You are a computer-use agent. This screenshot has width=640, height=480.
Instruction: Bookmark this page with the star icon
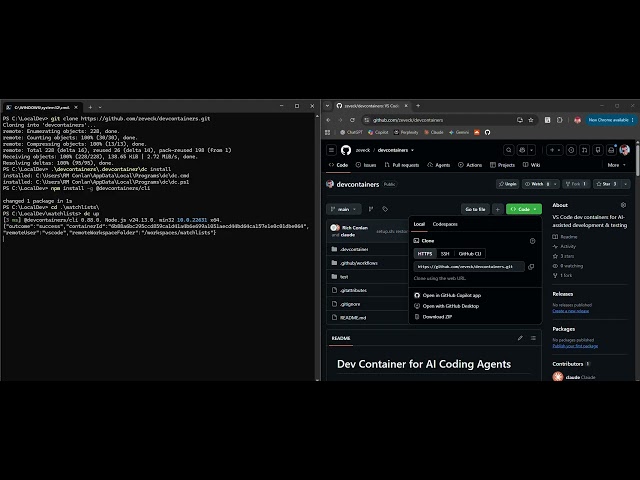(531, 120)
